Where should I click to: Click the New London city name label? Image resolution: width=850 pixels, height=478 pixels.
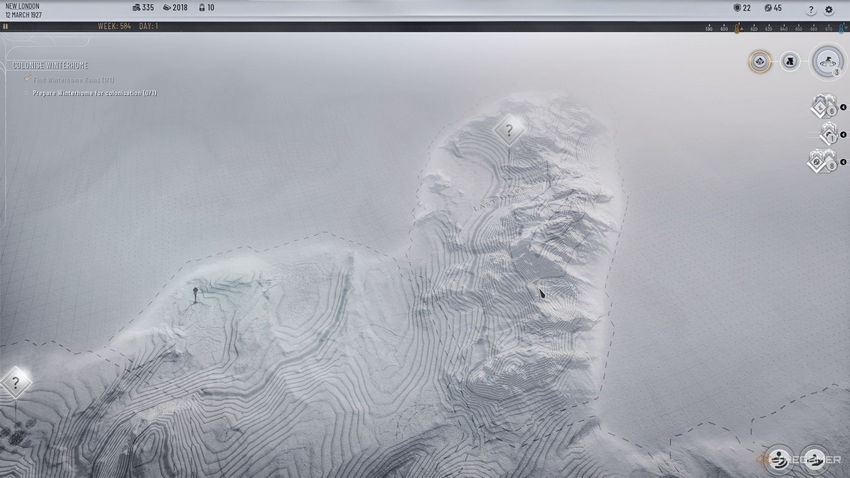pos(22,6)
